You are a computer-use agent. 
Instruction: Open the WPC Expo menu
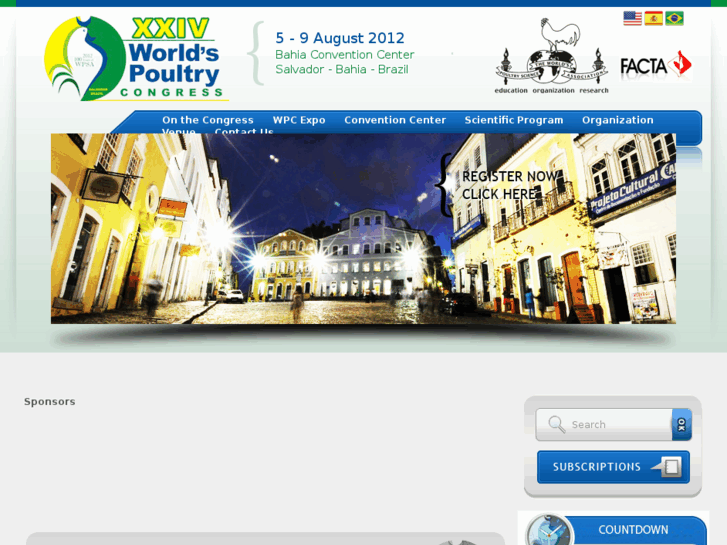tap(299, 120)
